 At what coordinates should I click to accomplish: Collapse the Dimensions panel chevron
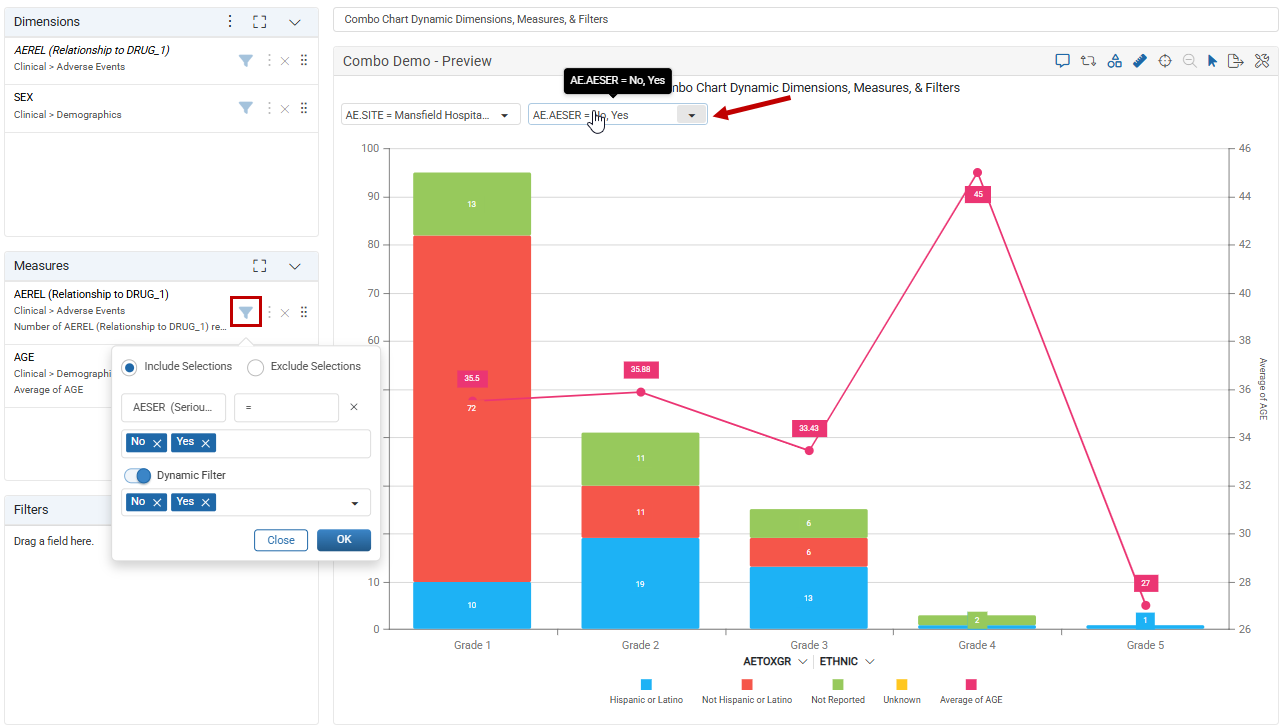[x=295, y=21]
